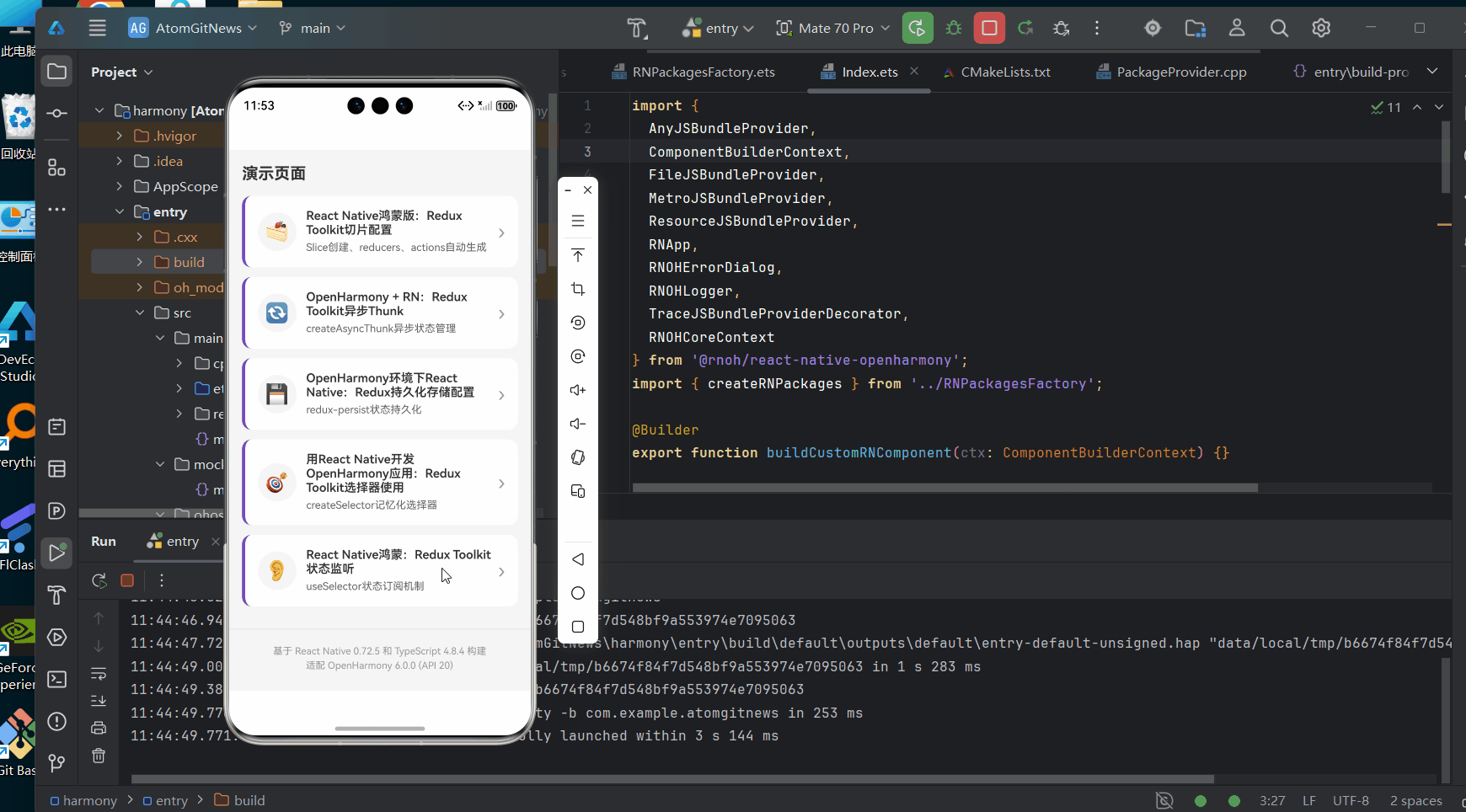Expand the AppScope folder

coord(120,186)
